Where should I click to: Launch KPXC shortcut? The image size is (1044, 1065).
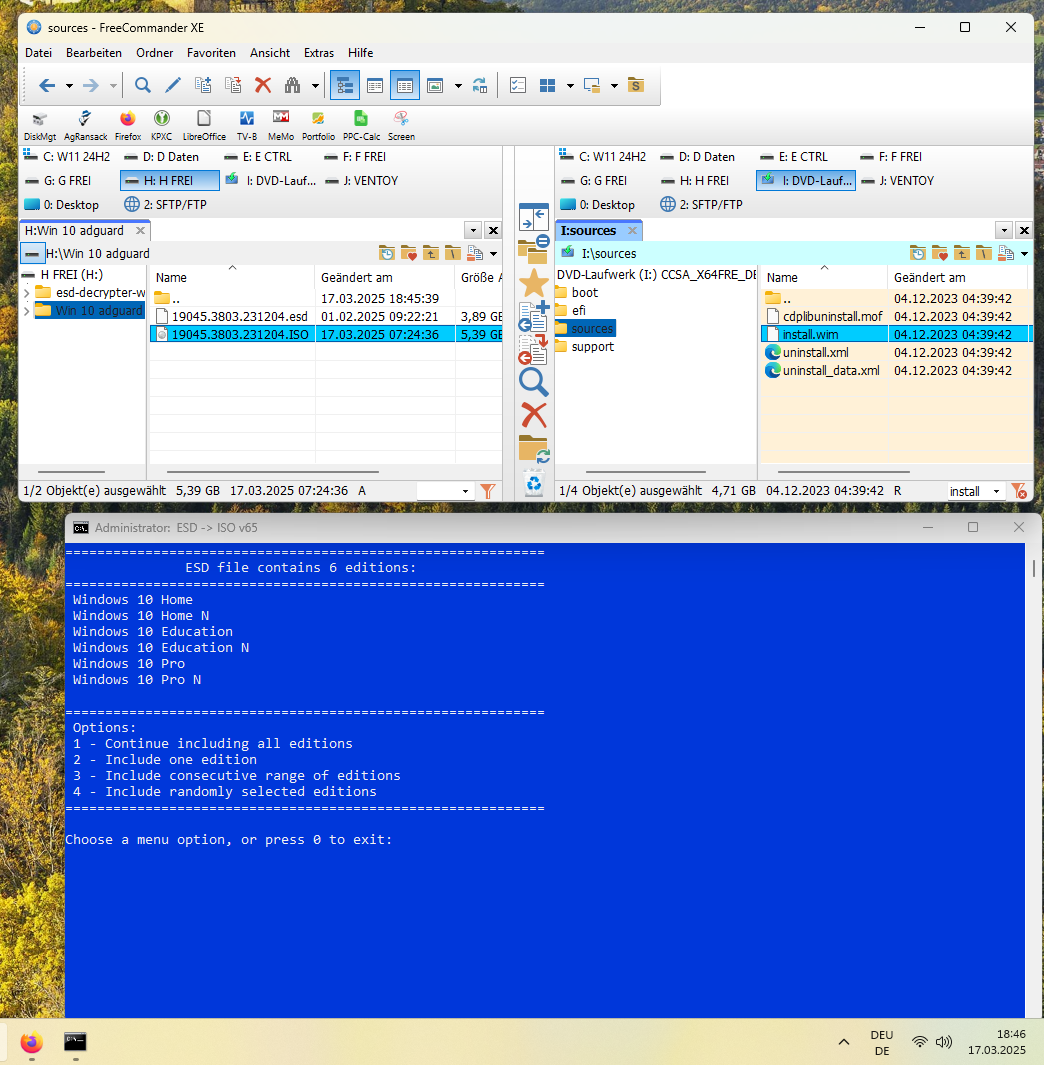coord(162,126)
